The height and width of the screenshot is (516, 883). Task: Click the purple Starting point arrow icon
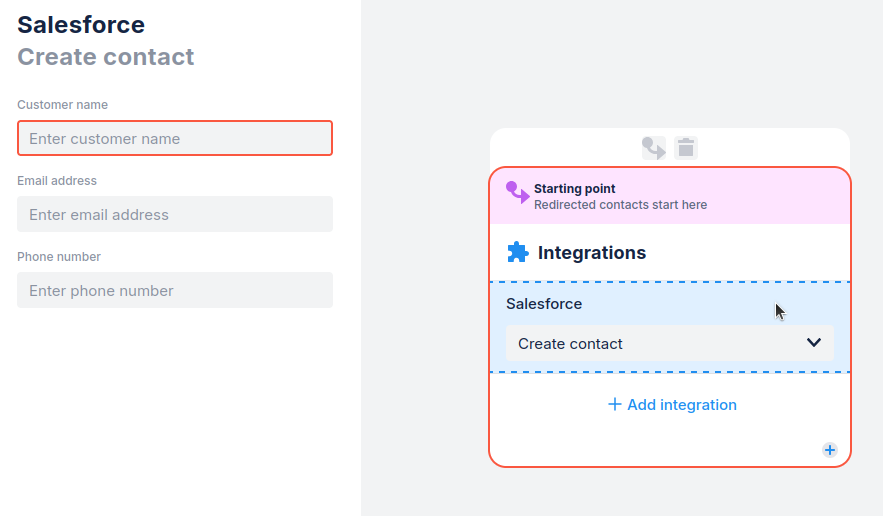[517, 192]
